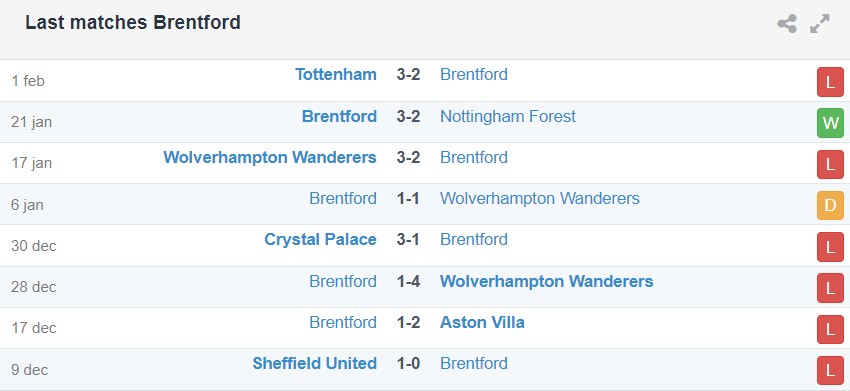Open the Nottingham Forest team link
850x391 pixels.
[x=508, y=116]
